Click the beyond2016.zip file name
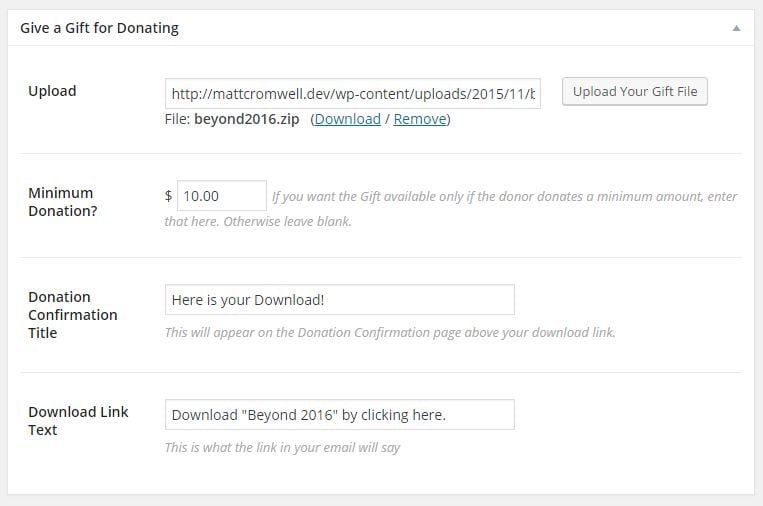 coord(247,119)
